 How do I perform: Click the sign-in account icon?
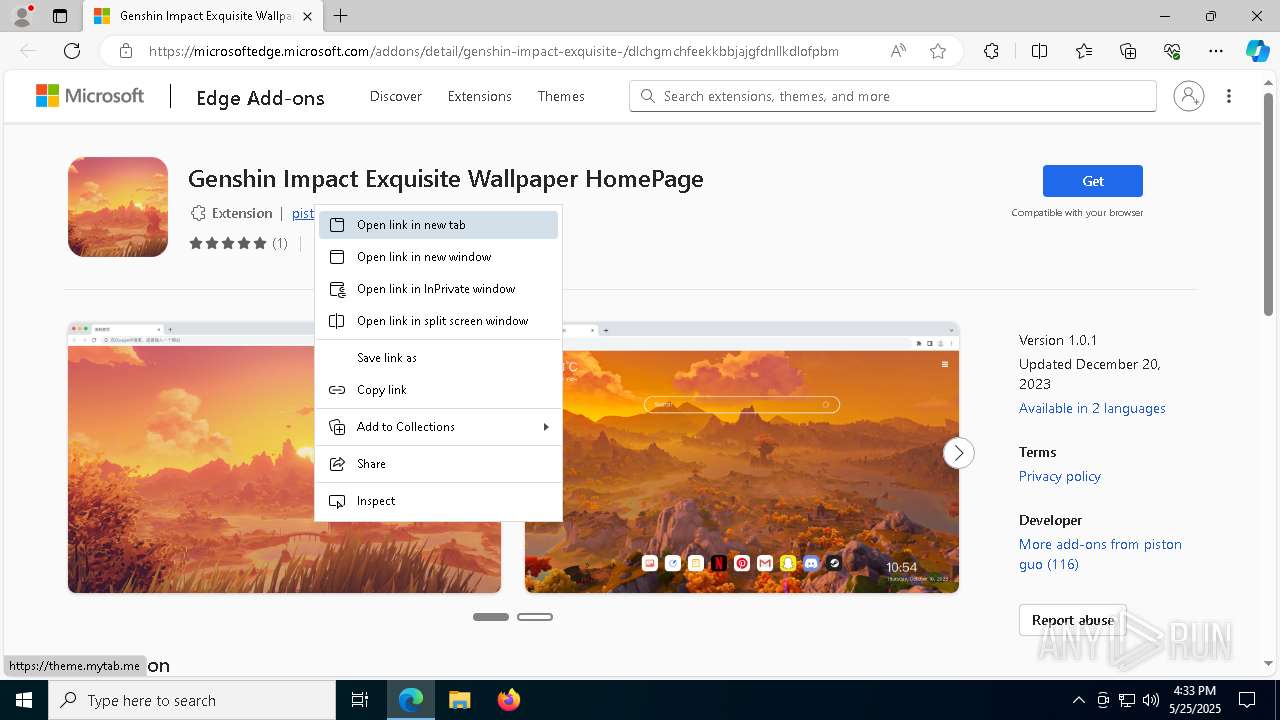1189,96
